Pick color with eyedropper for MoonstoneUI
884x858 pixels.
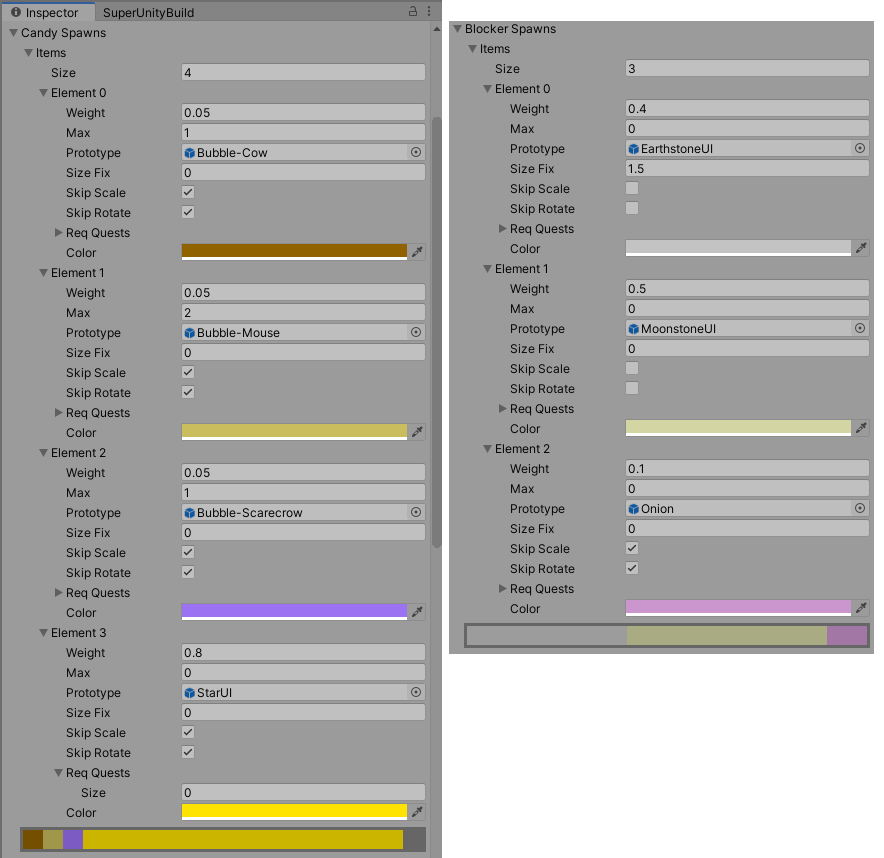coord(861,428)
